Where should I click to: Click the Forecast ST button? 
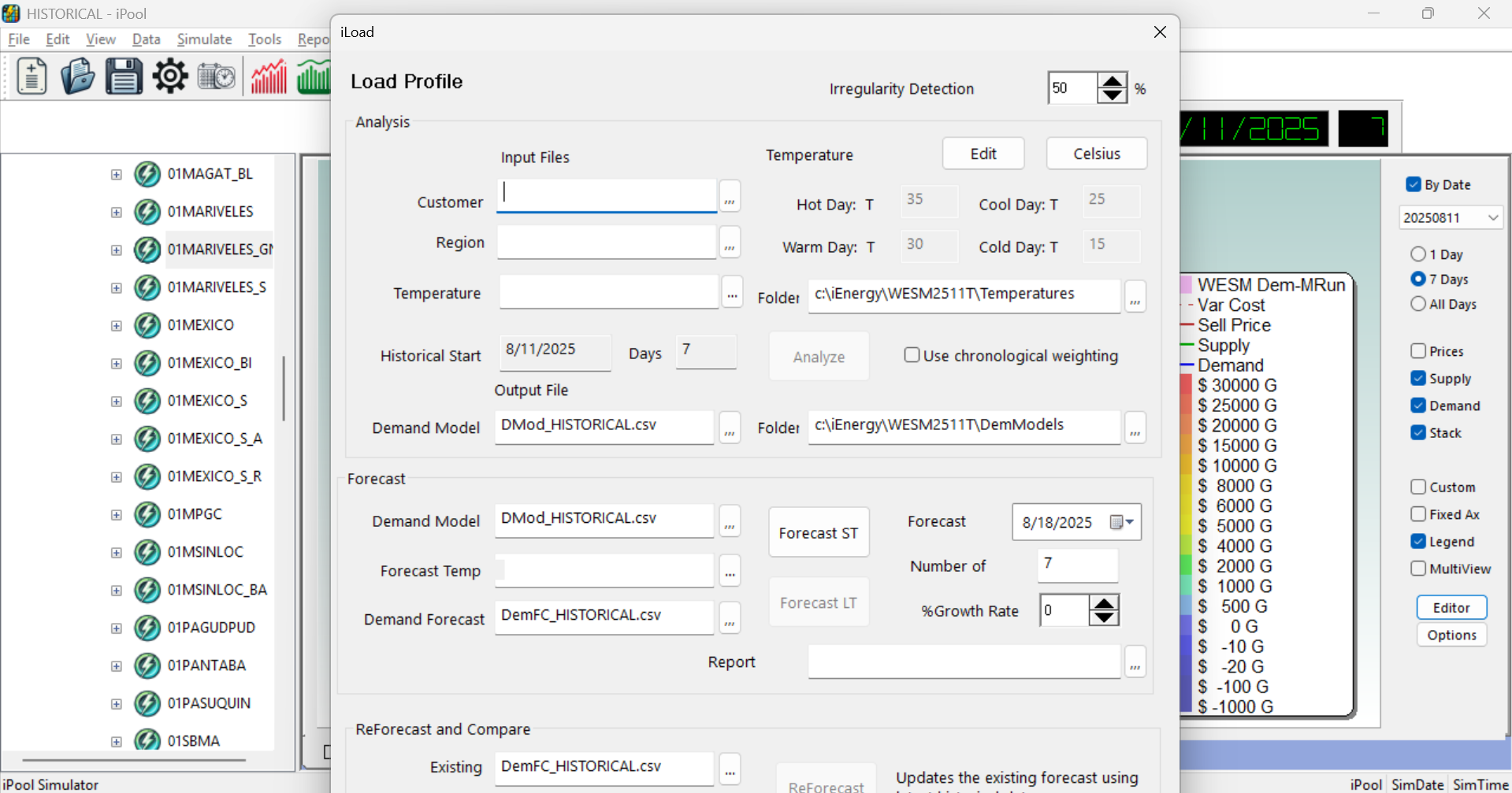819,533
